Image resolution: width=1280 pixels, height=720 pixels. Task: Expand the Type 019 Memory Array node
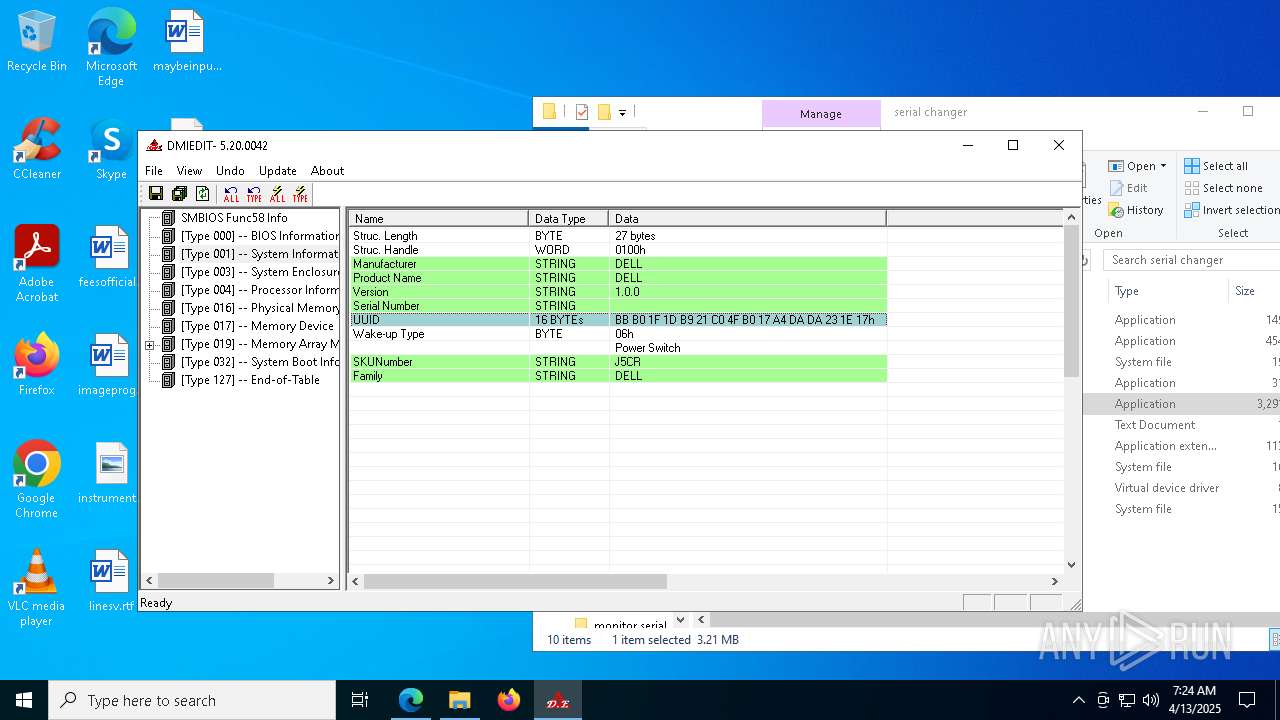pyautogui.click(x=150, y=345)
